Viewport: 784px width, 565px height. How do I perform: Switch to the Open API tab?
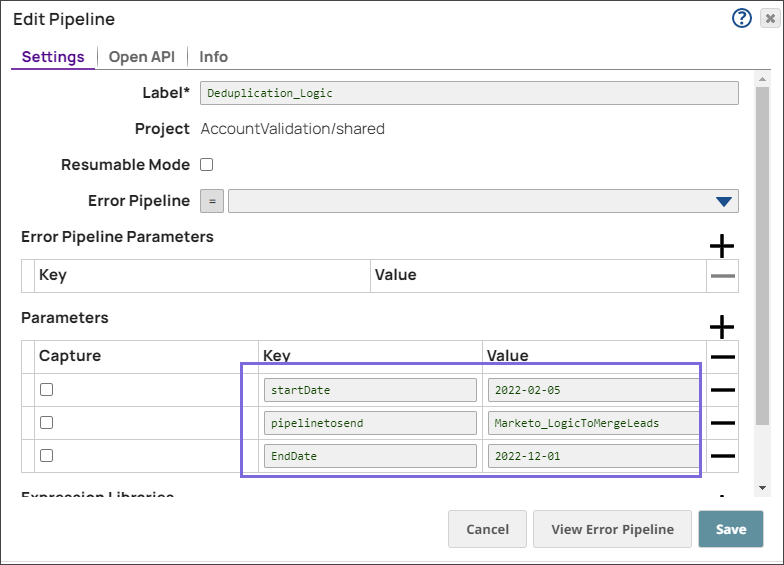point(142,56)
